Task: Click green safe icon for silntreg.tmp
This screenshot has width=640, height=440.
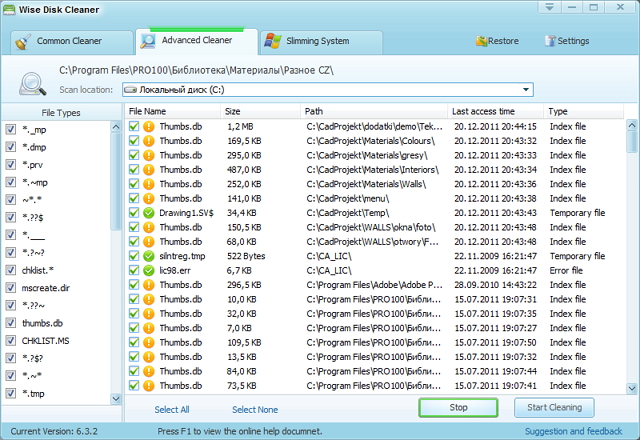Action: pos(149,256)
